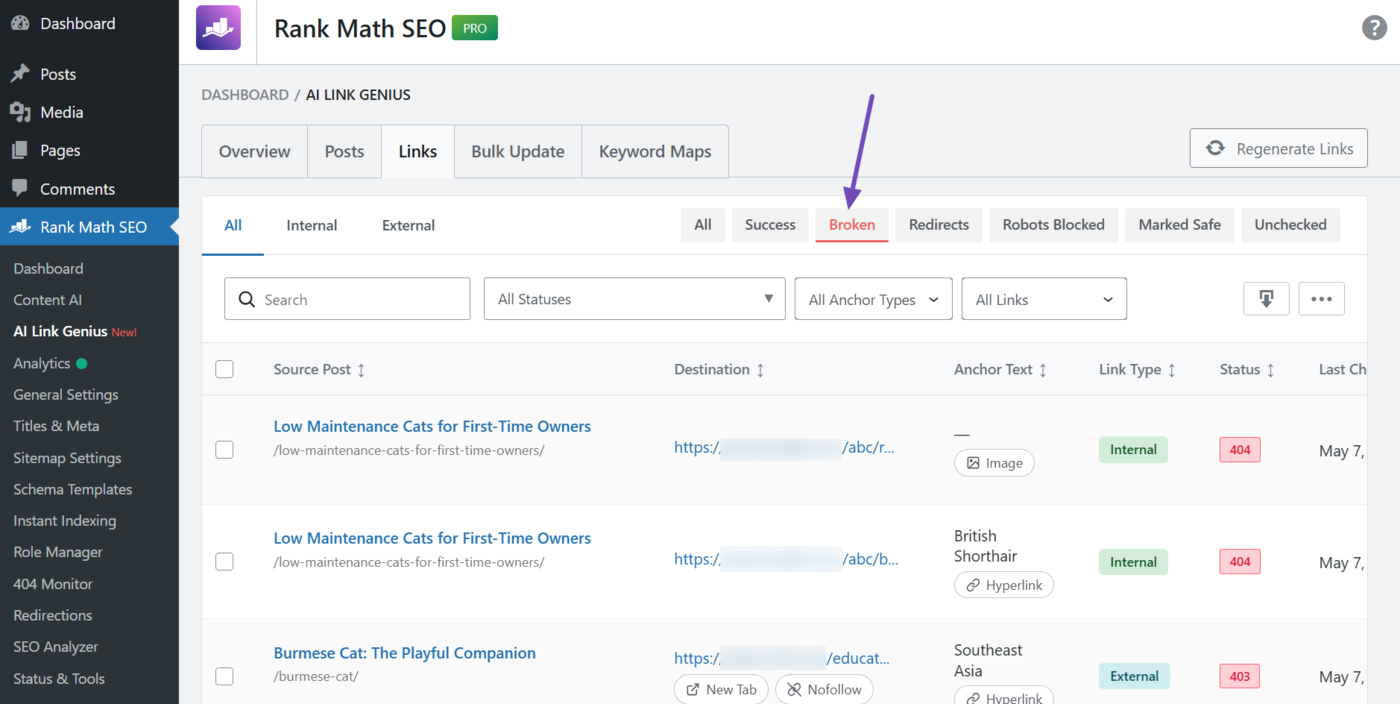Open the destination URL ending in /educat...
1400x704 pixels.
point(782,658)
